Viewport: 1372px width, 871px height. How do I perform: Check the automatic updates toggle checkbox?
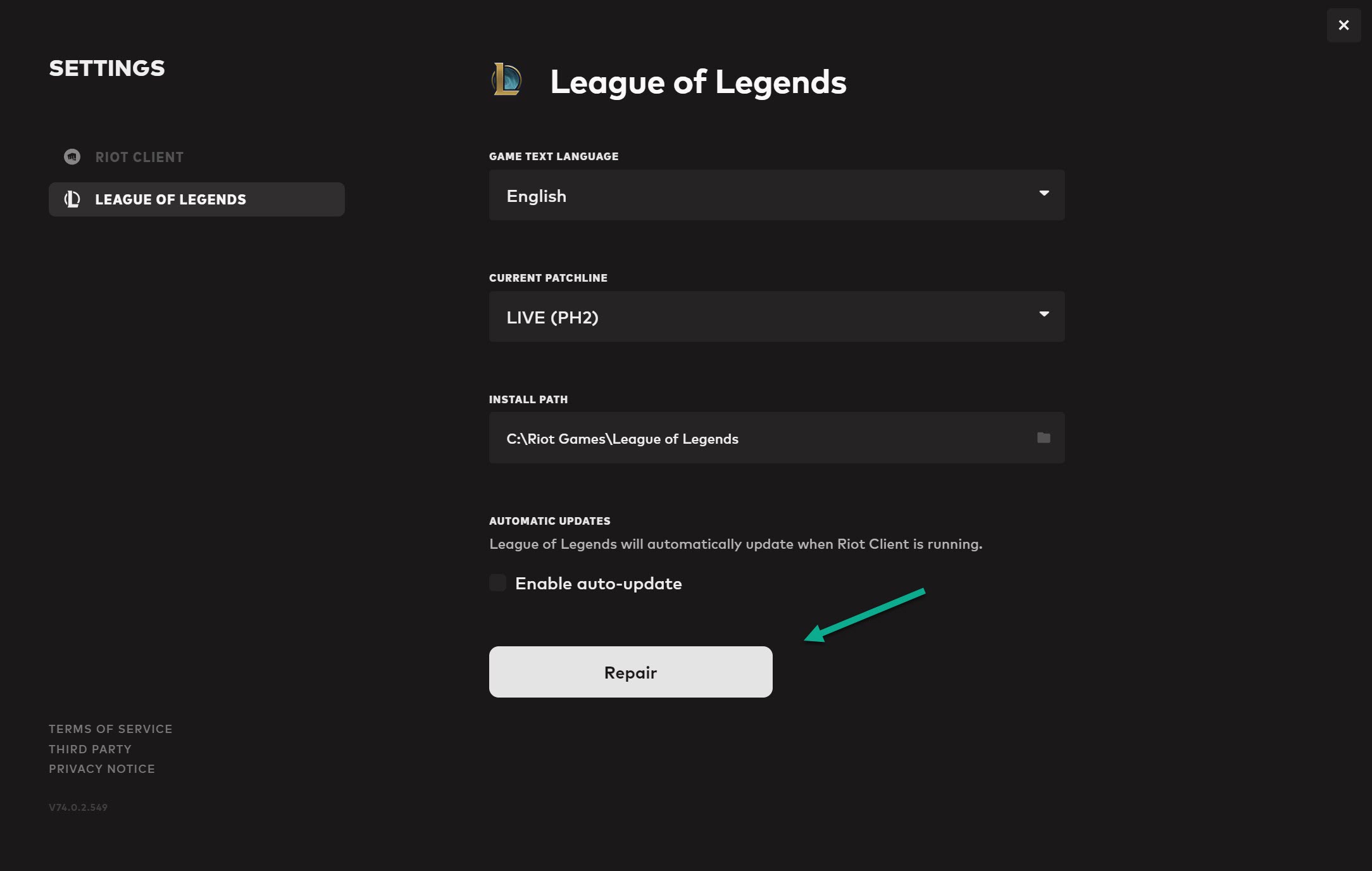tap(497, 583)
